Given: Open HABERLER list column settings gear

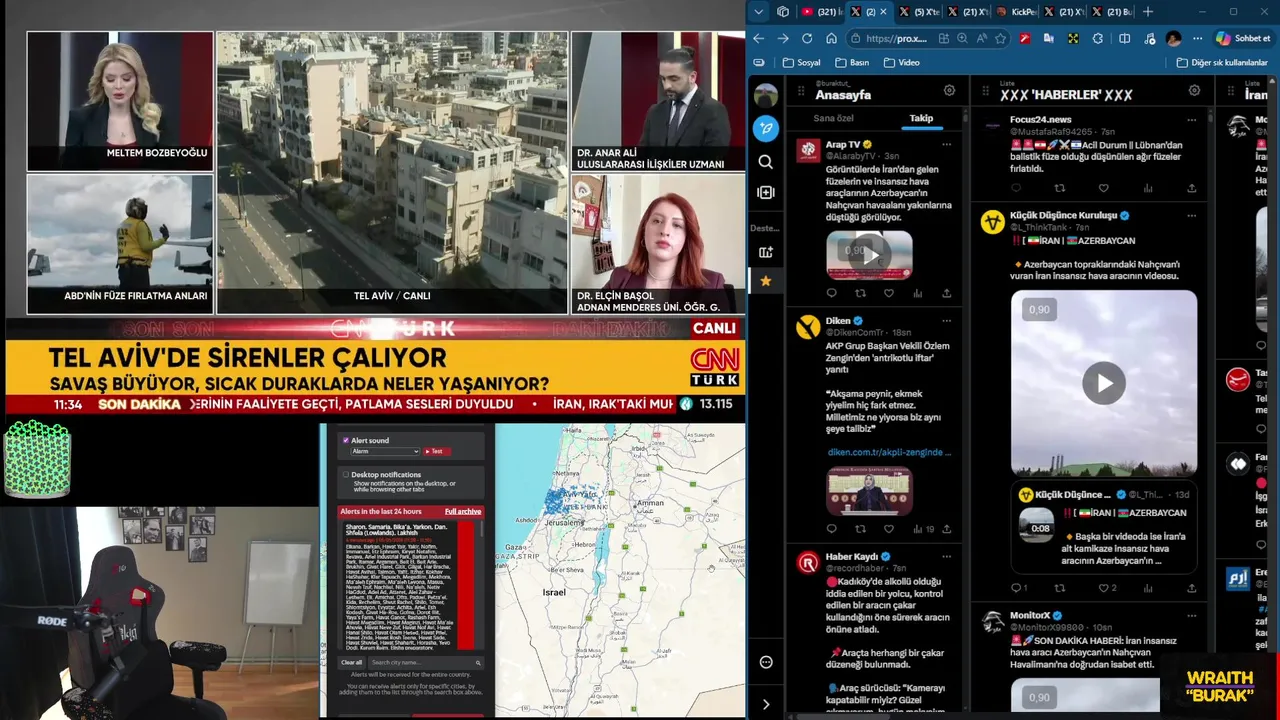Looking at the screenshot, I should pyautogui.click(x=1194, y=90).
